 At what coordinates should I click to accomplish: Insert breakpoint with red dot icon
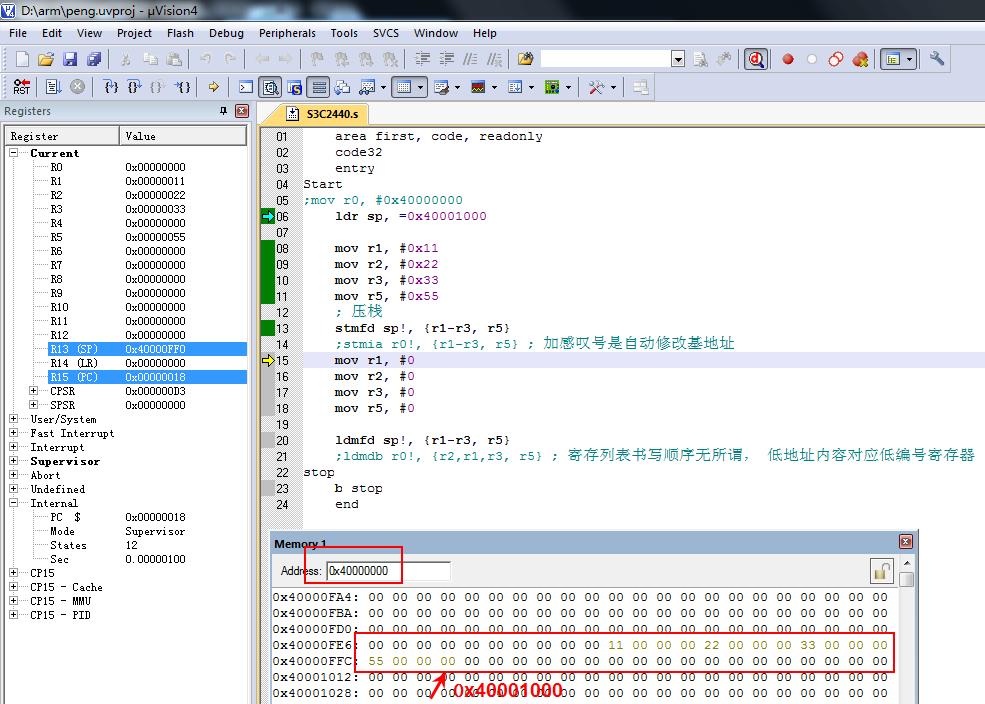pos(788,59)
